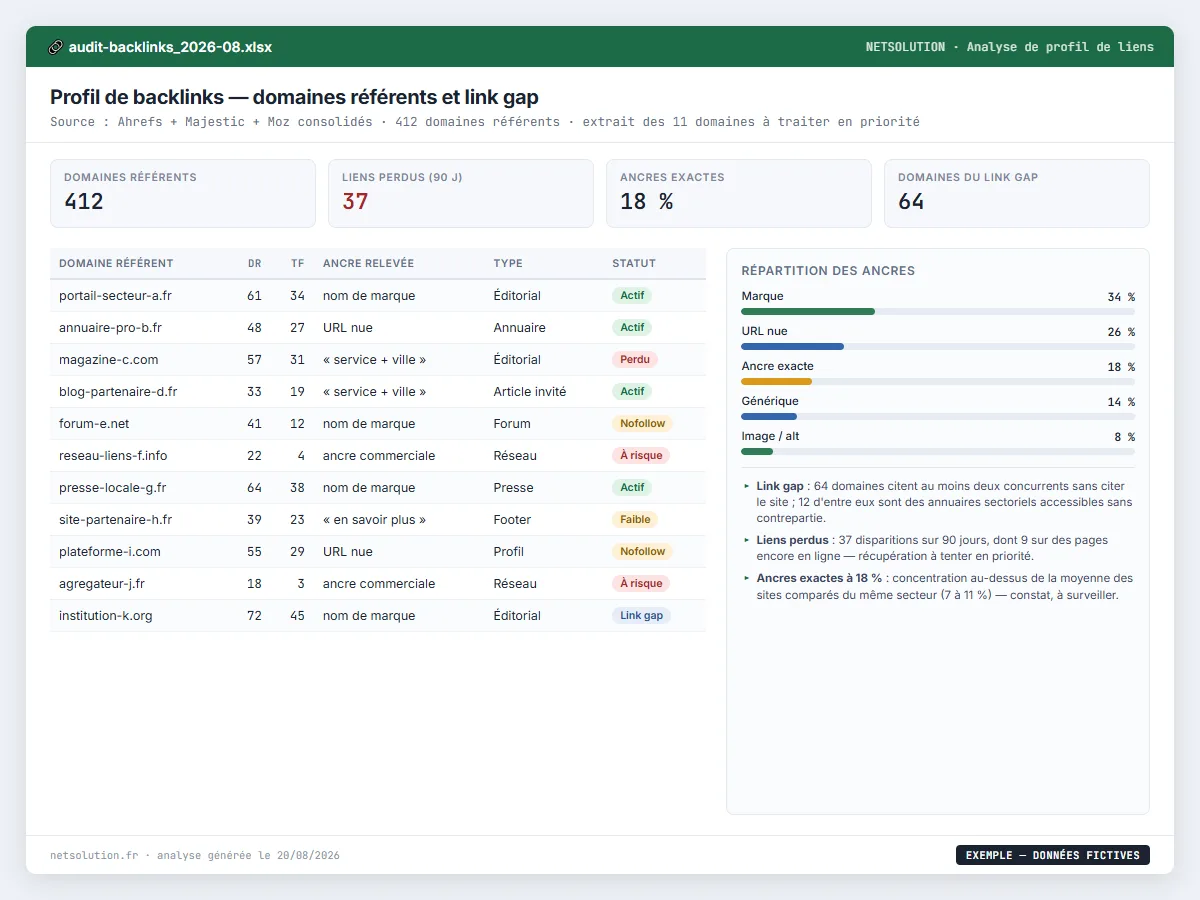The image size is (1200, 900).
Task: Click the Faible badge for site-partenaire-h.fr
Action: click(x=635, y=520)
